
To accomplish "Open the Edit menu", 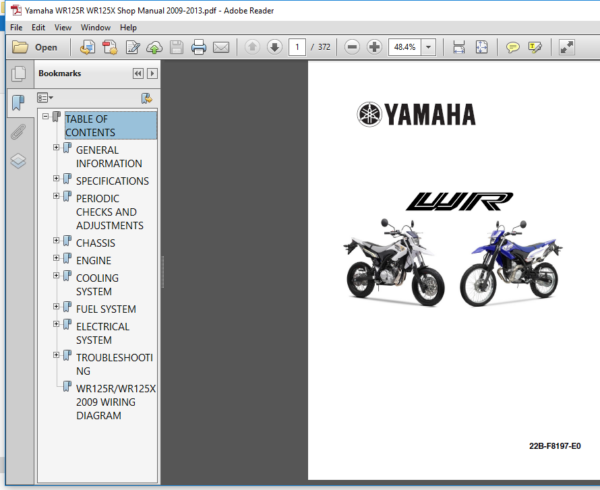I will point(38,28).
